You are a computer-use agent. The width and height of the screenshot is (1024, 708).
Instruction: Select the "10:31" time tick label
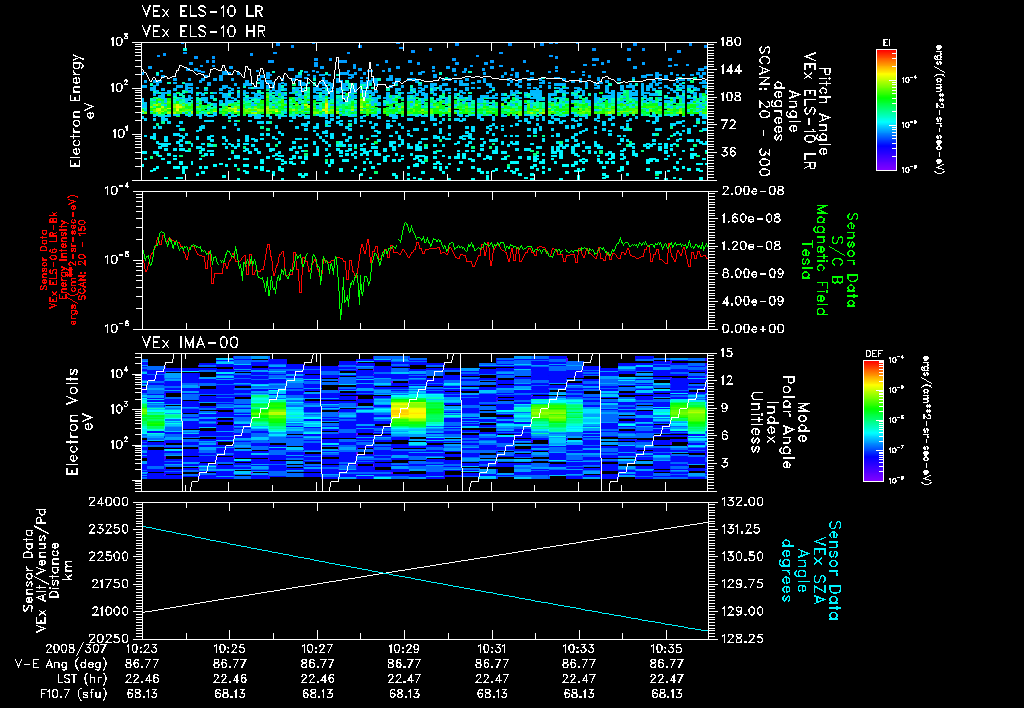tap(492, 649)
